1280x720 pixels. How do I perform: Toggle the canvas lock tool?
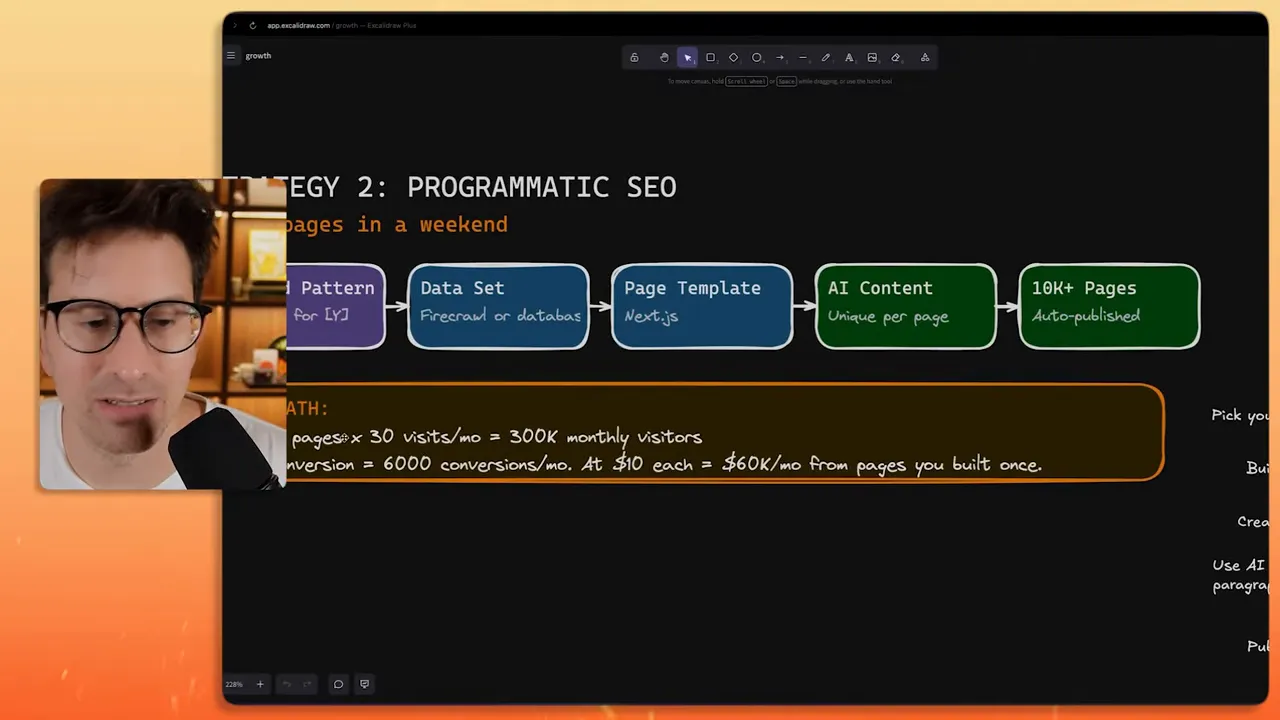coord(634,58)
